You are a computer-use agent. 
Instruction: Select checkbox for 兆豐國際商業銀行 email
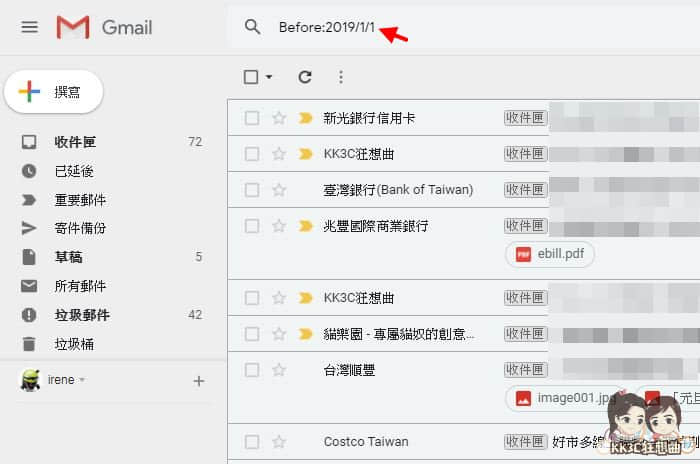[252, 226]
